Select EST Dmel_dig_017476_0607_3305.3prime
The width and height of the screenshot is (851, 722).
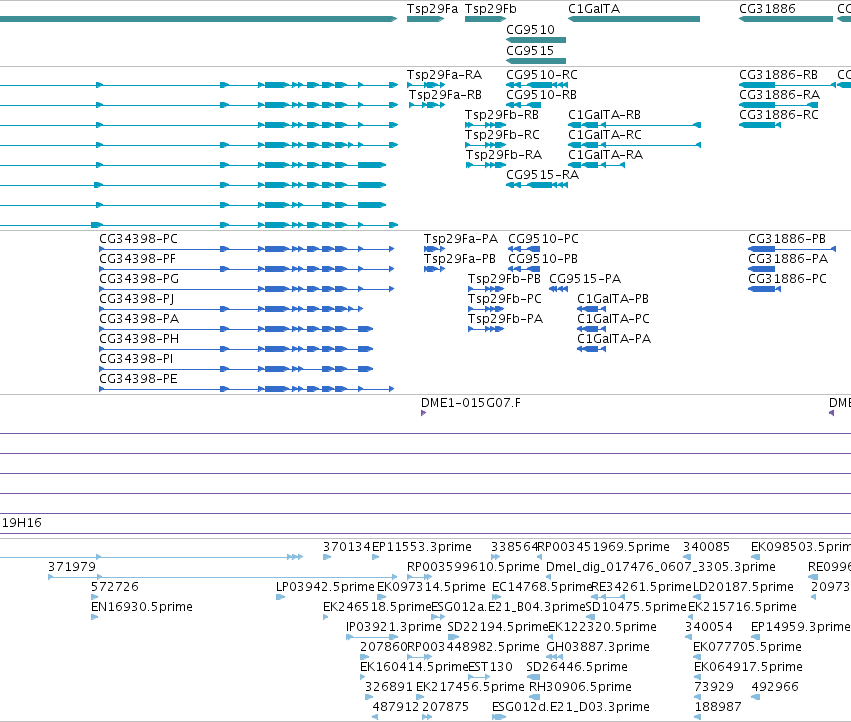click(x=661, y=567)
